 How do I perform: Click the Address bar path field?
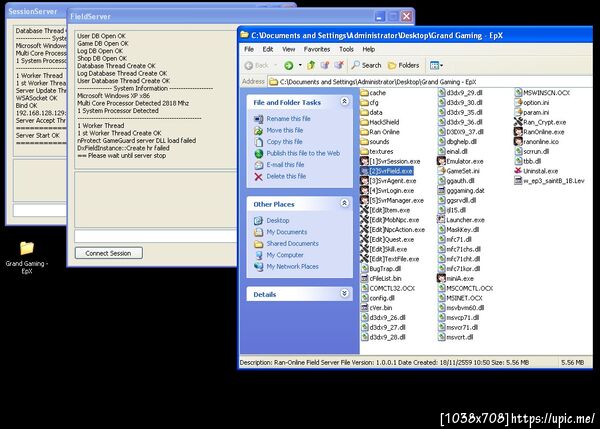click(430, 82)
